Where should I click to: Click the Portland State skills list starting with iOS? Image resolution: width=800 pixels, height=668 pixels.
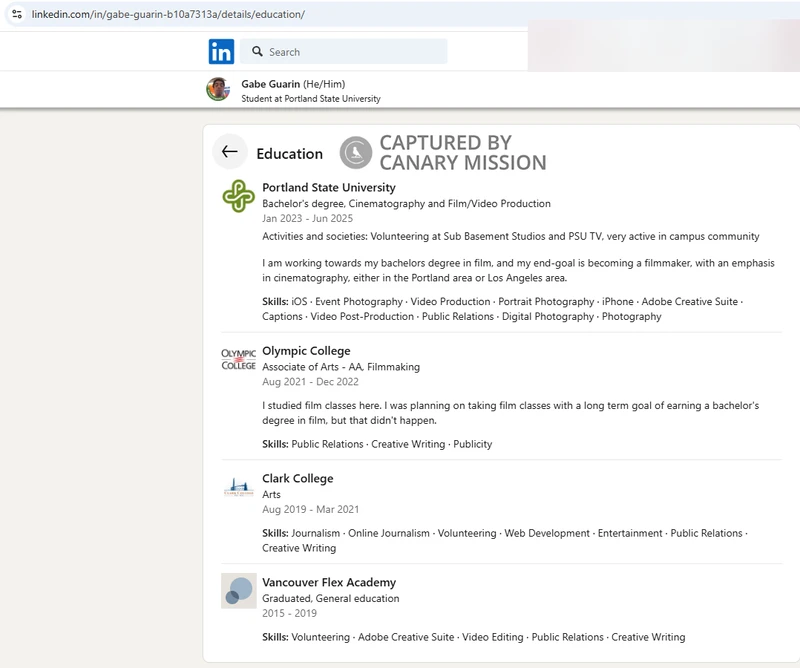pyautogui.click(x=503, y=309)
